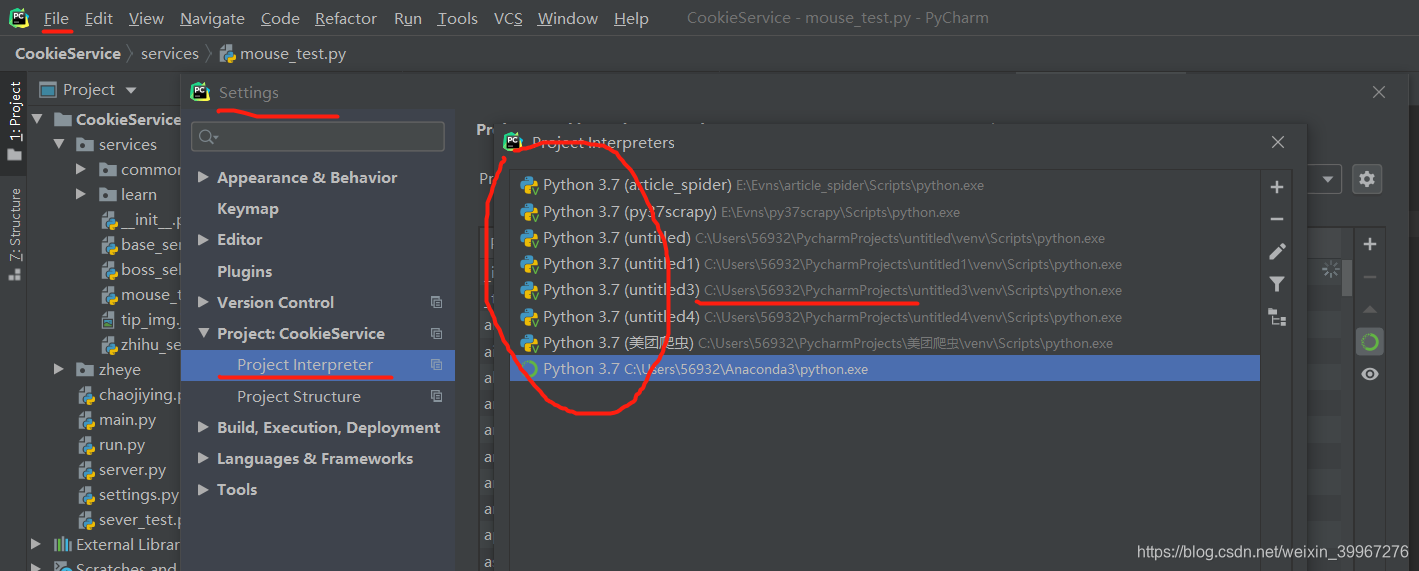The height and width of the screenshot is (571, 1419).
Task: Select Python 3.7 (untitled) interpreter
Action: (x=885, y=238)
